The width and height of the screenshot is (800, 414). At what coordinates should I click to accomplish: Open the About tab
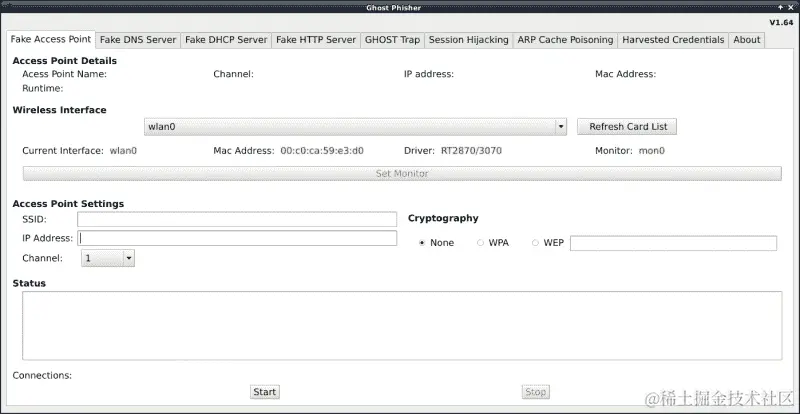click(x=747, y=40)
